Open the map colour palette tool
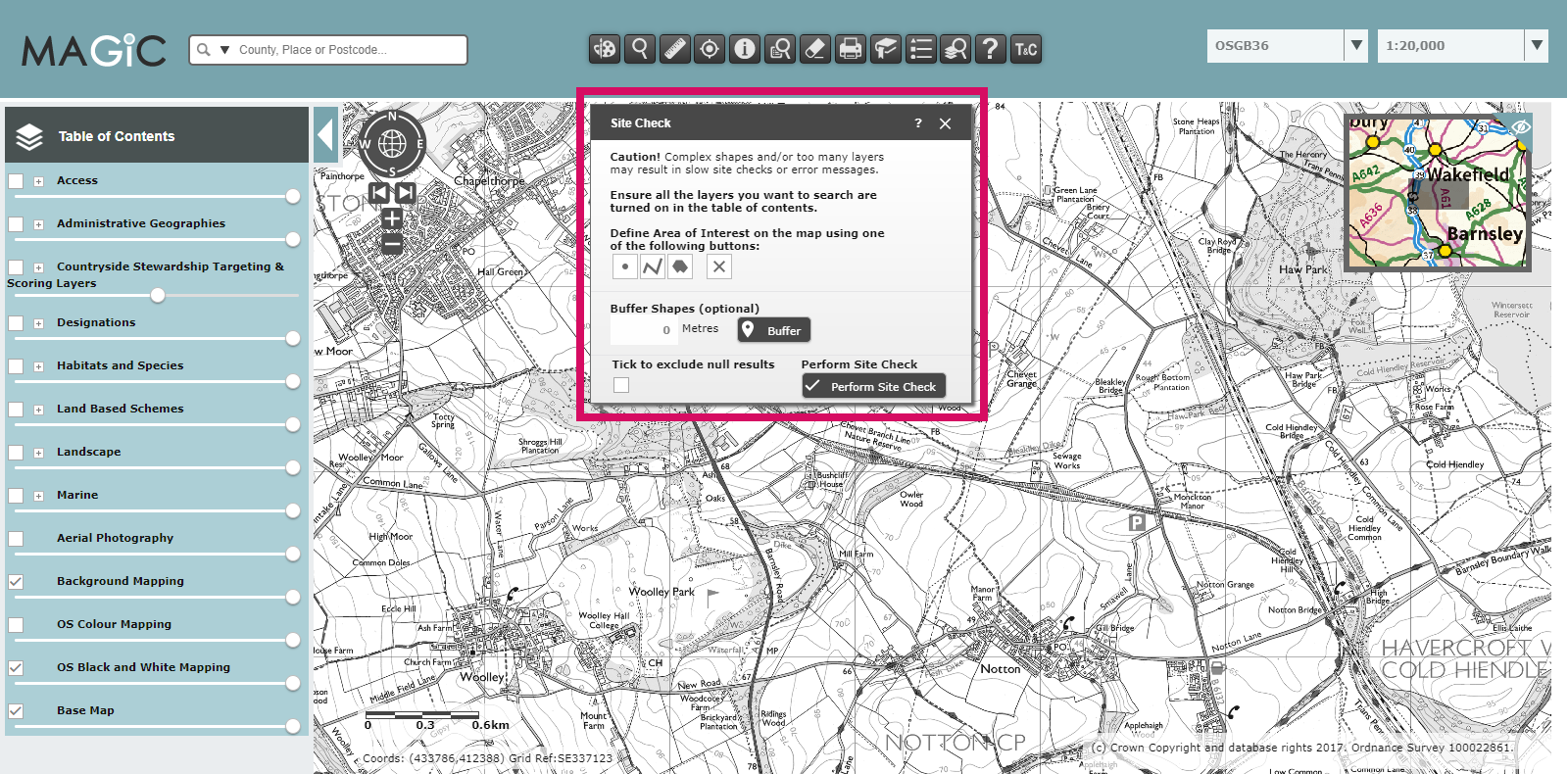The height and width of the screenshot is (774, 1568). point(605,48)
